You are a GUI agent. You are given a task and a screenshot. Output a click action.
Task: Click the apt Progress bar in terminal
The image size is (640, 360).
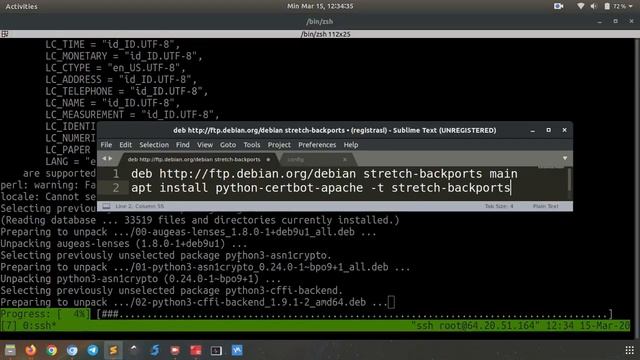(306, 314)
